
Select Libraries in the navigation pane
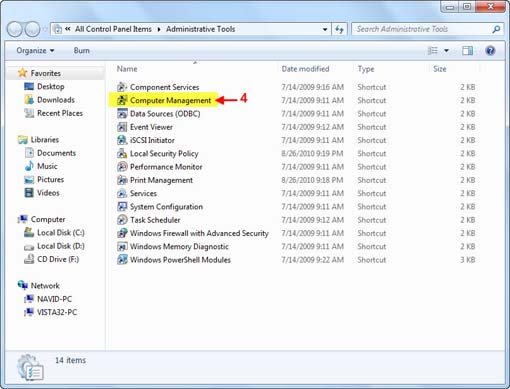[45, 140]
